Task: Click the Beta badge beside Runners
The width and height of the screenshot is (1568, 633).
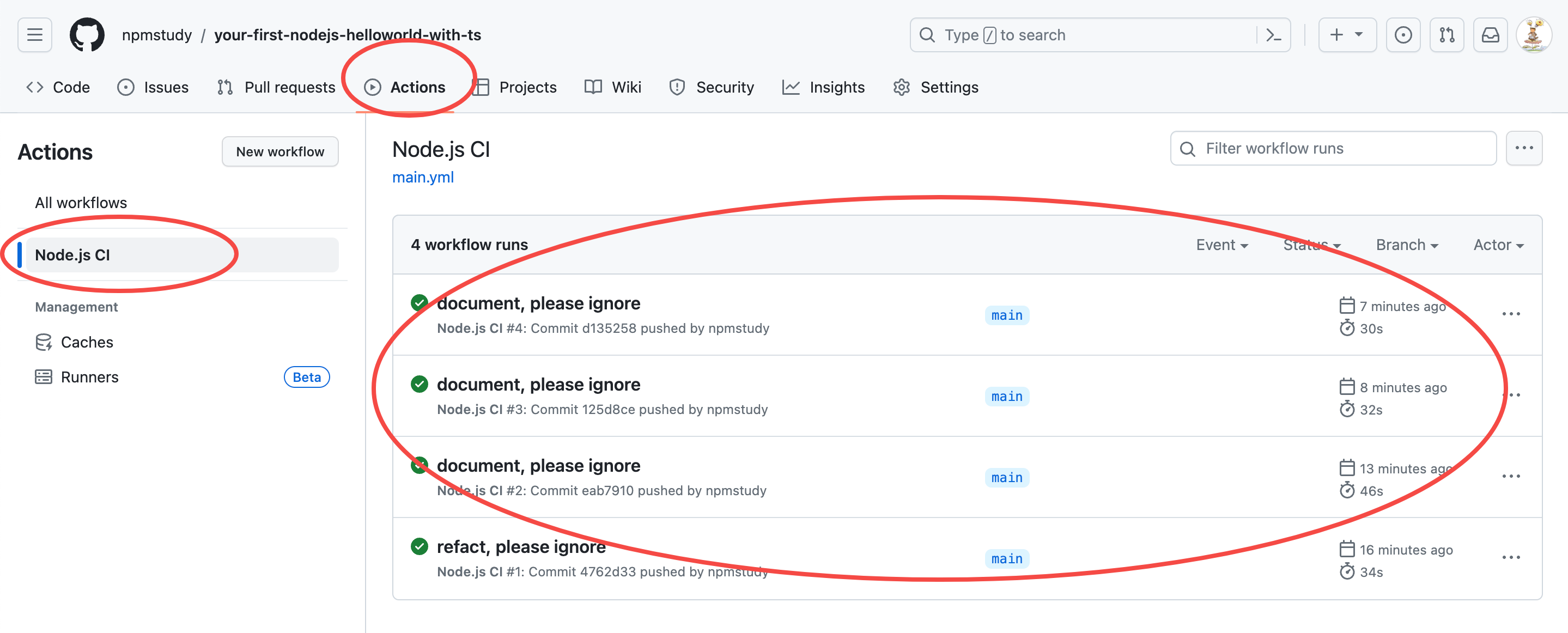Action: 307,377
